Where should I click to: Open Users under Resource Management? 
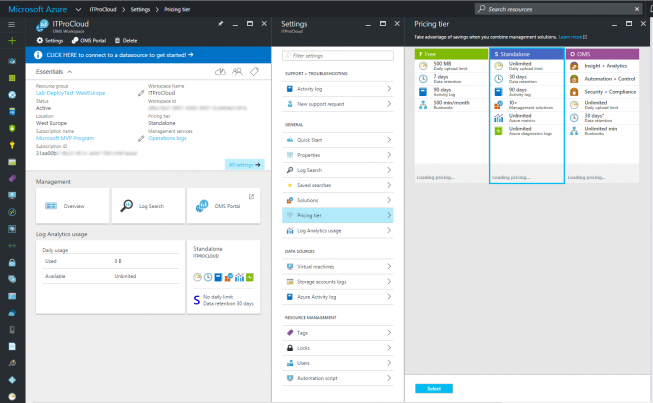(338, 363)
